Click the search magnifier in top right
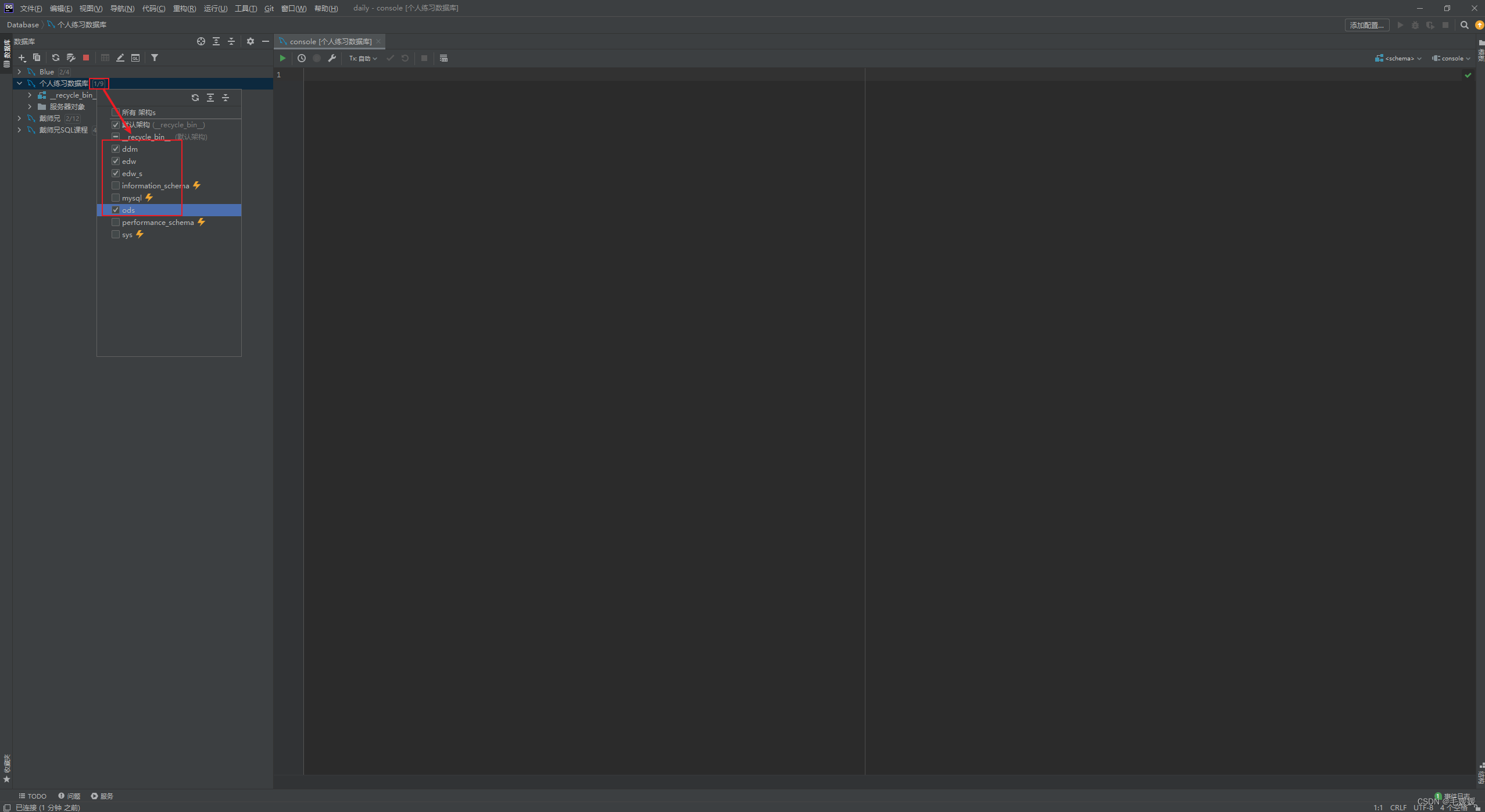Viewport: 1485px width, 812px height. coord(1465,25)
